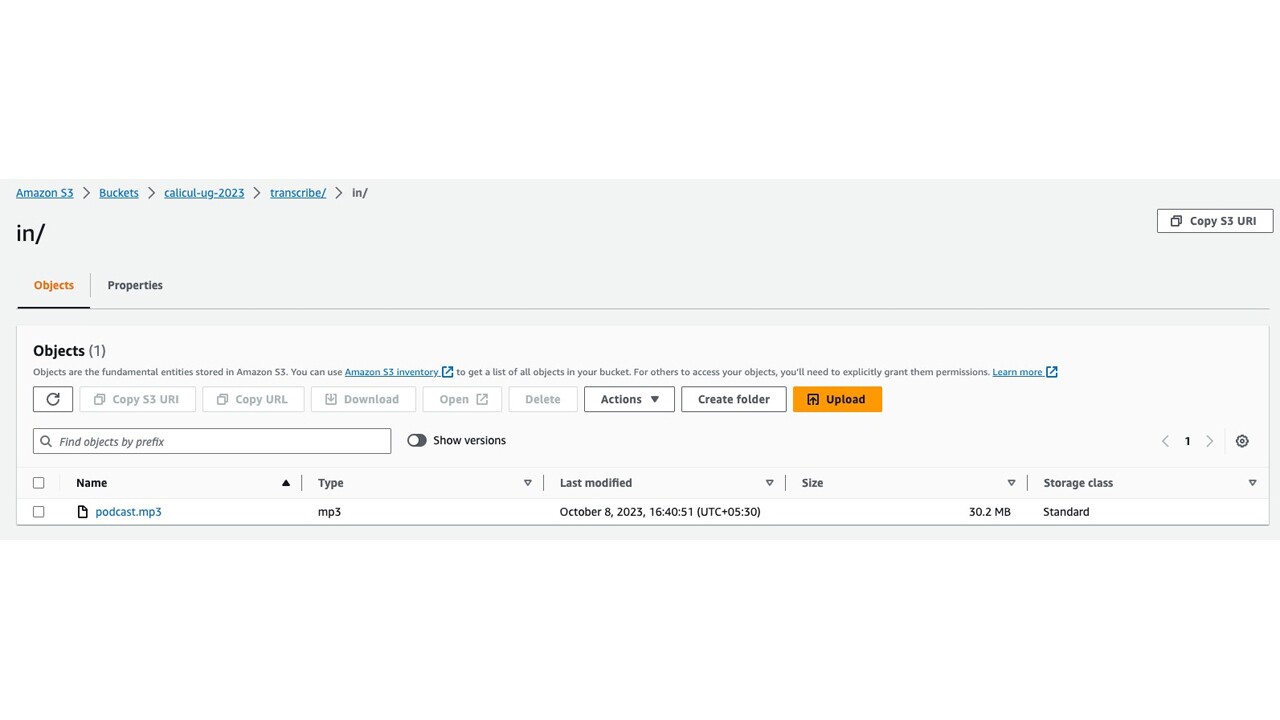This screenshot has width=1280, height=720.
Task: Open the podcast.mp3 object link
Action: [x=128, y=512]
